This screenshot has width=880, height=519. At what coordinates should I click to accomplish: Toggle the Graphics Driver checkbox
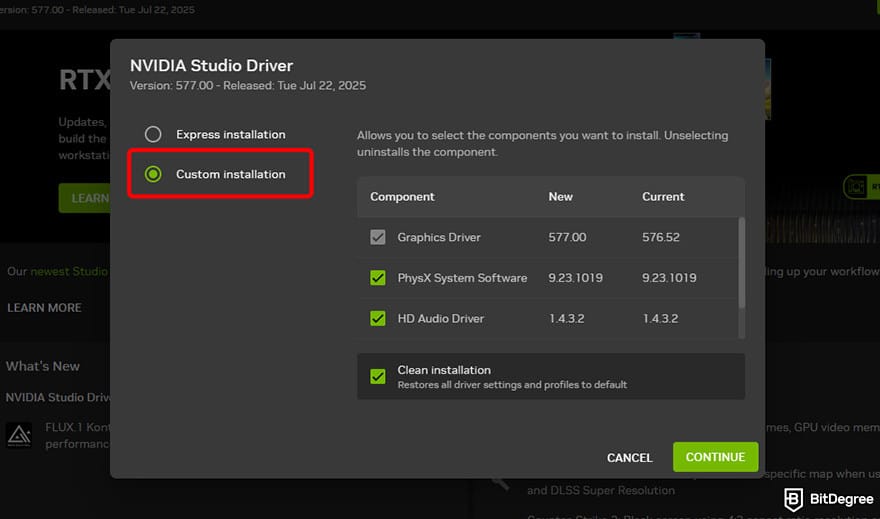[x=378, y=237]
